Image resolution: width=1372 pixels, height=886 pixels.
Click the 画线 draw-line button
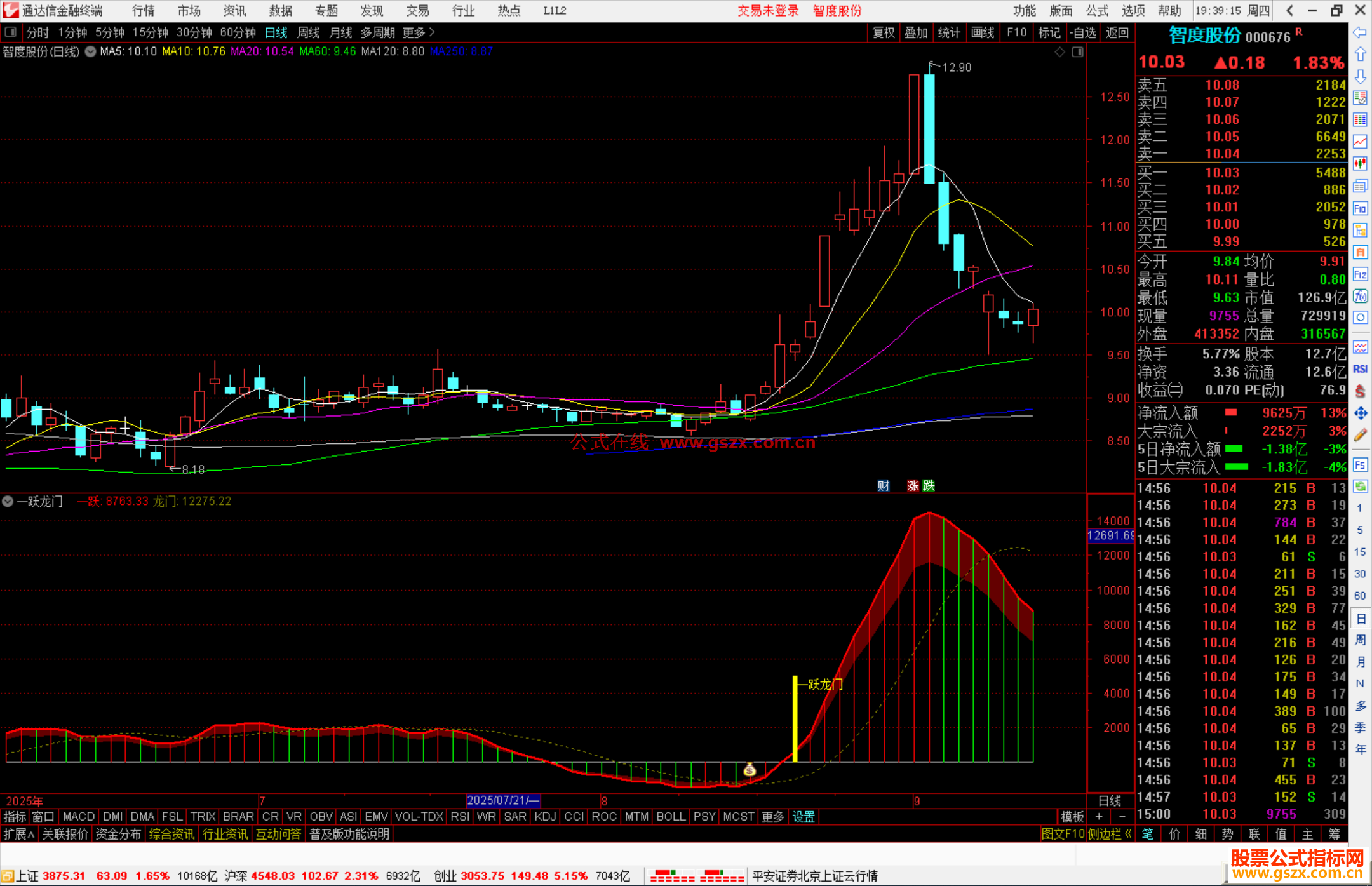click(x=983, y=32)
